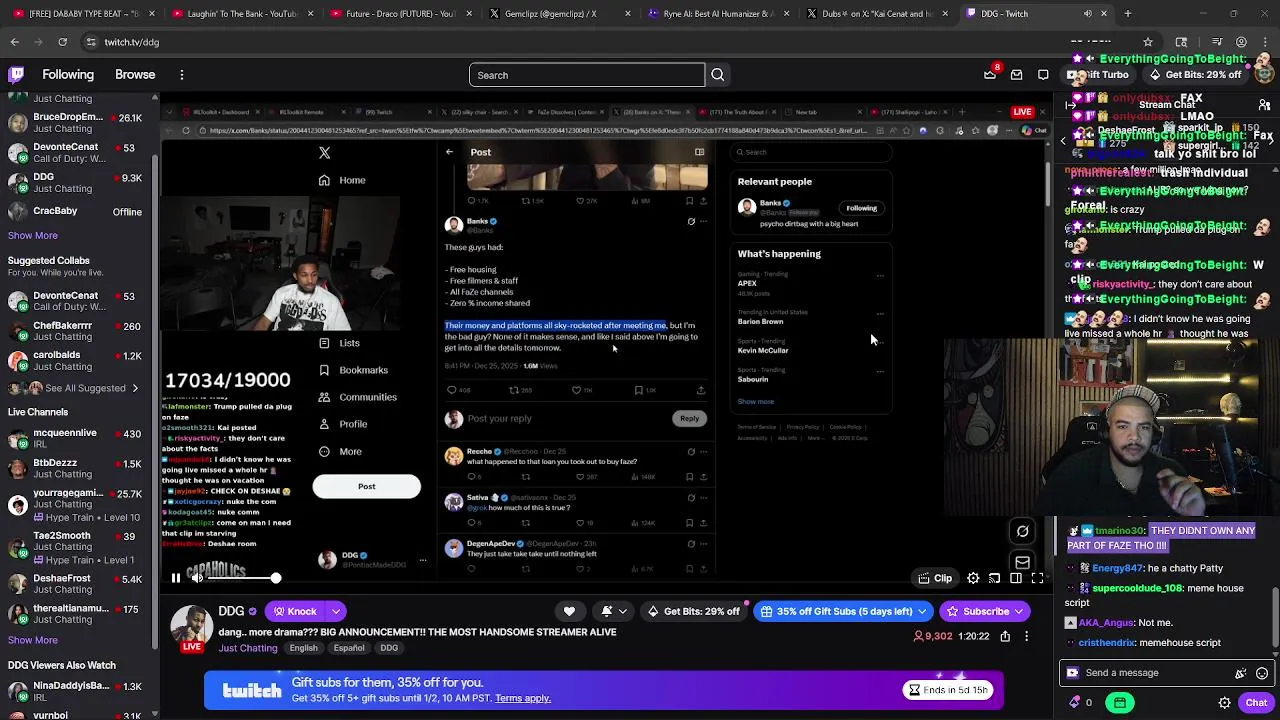Open the emote picker smiley icon

point(1262,673)
